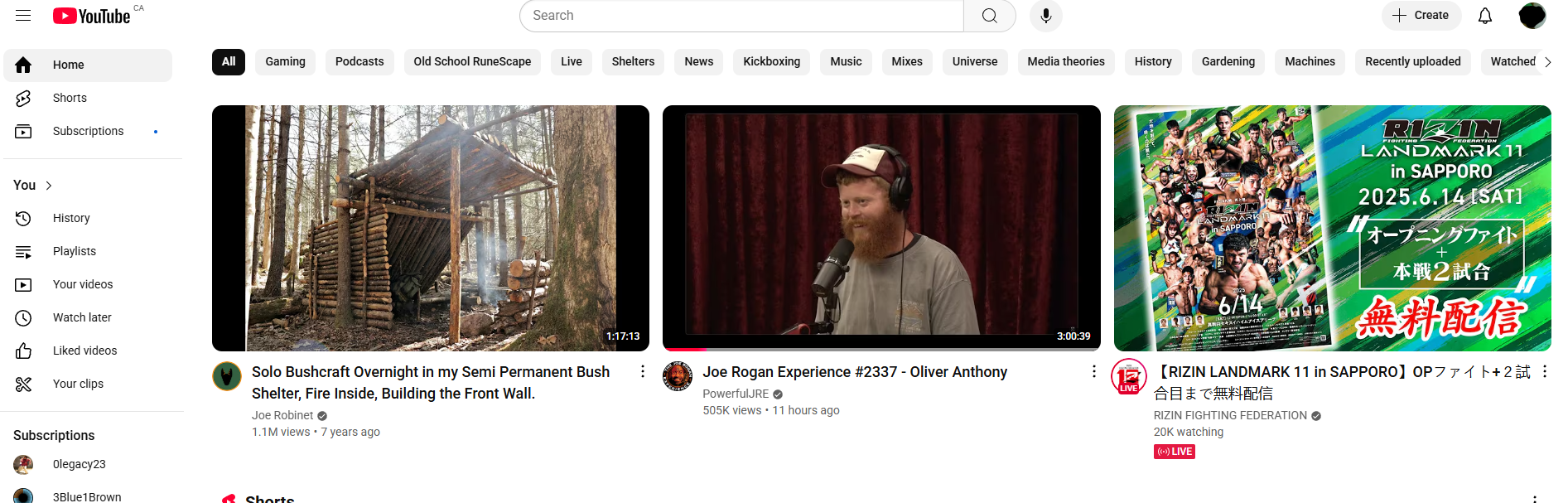
Task: Select the Kickboxing filter chip
Action: (x=772, y=62)
